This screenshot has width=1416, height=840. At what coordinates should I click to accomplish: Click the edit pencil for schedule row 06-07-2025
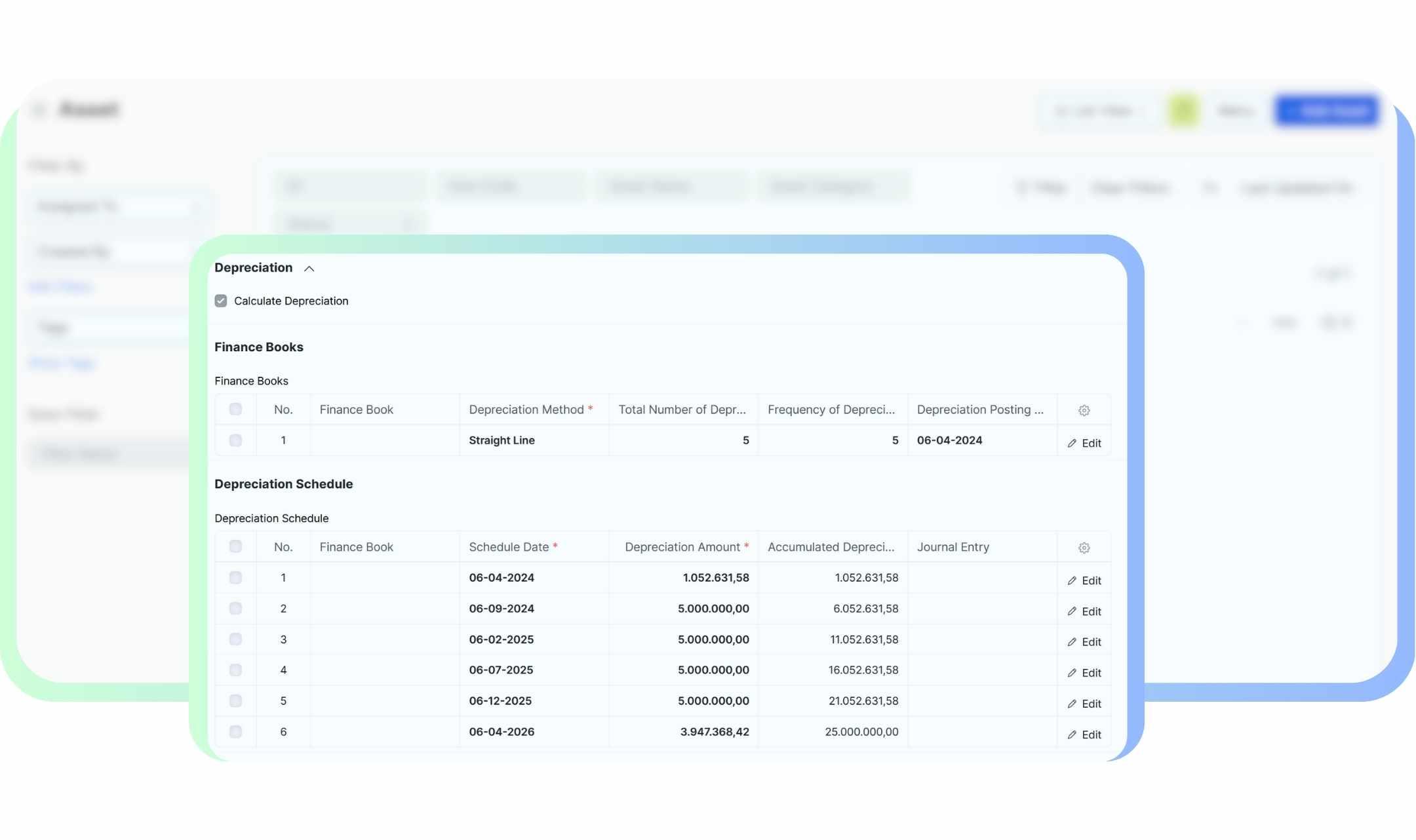click(x=1072, y=673)
